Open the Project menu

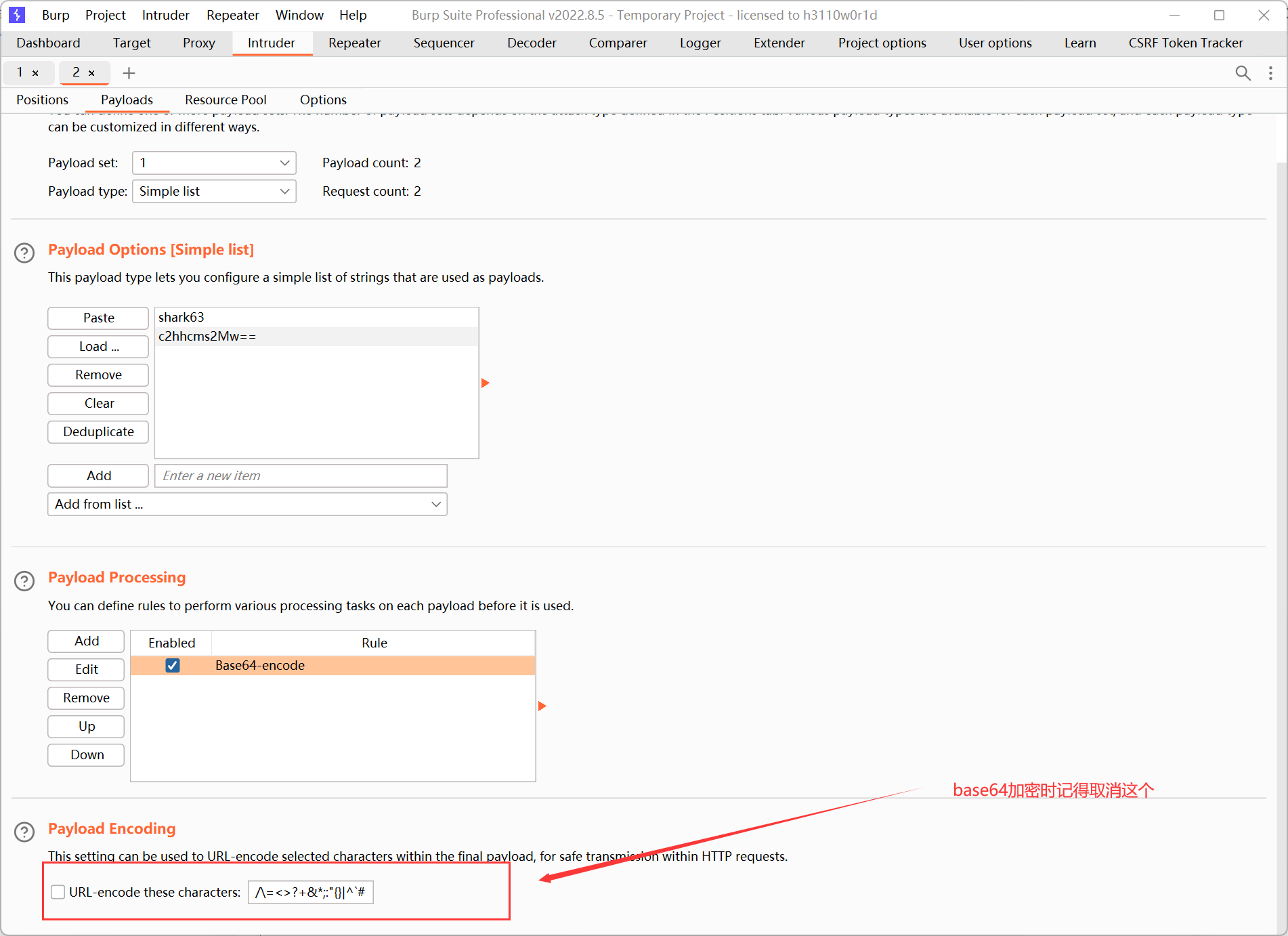(x=106, y=15)
